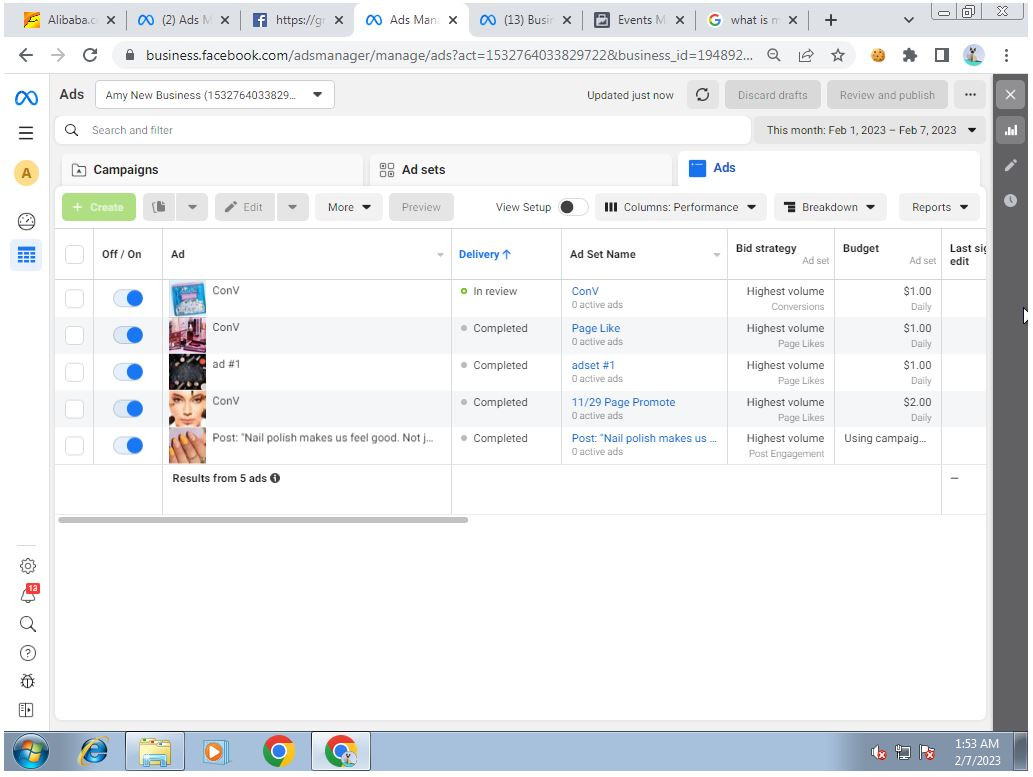
Task: Open the Meta logo home icon
Action: click(x=26, y=98)
